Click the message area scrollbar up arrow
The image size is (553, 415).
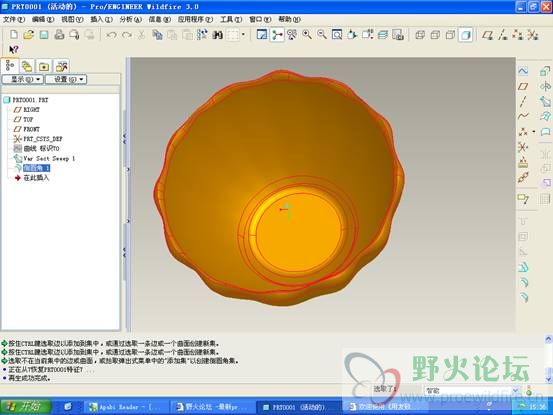548,340
